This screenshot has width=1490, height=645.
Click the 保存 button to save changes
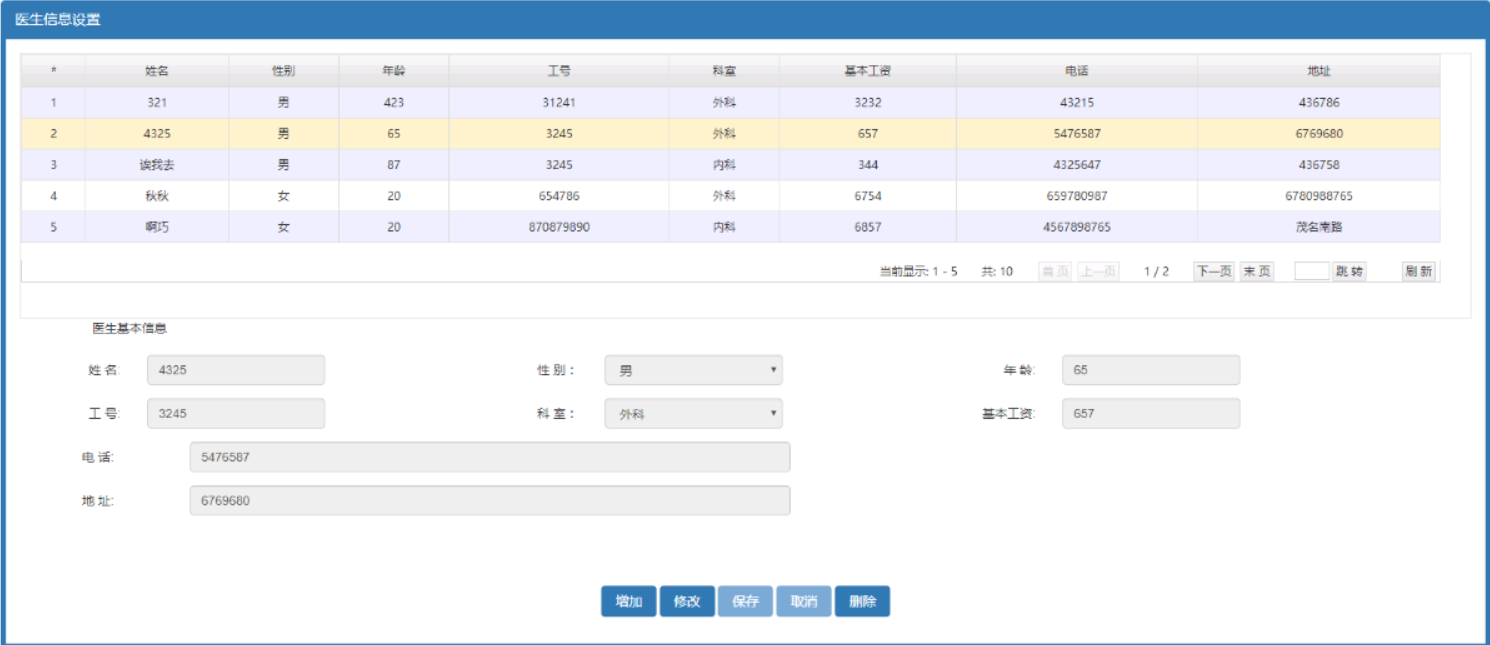click(745, 600)
